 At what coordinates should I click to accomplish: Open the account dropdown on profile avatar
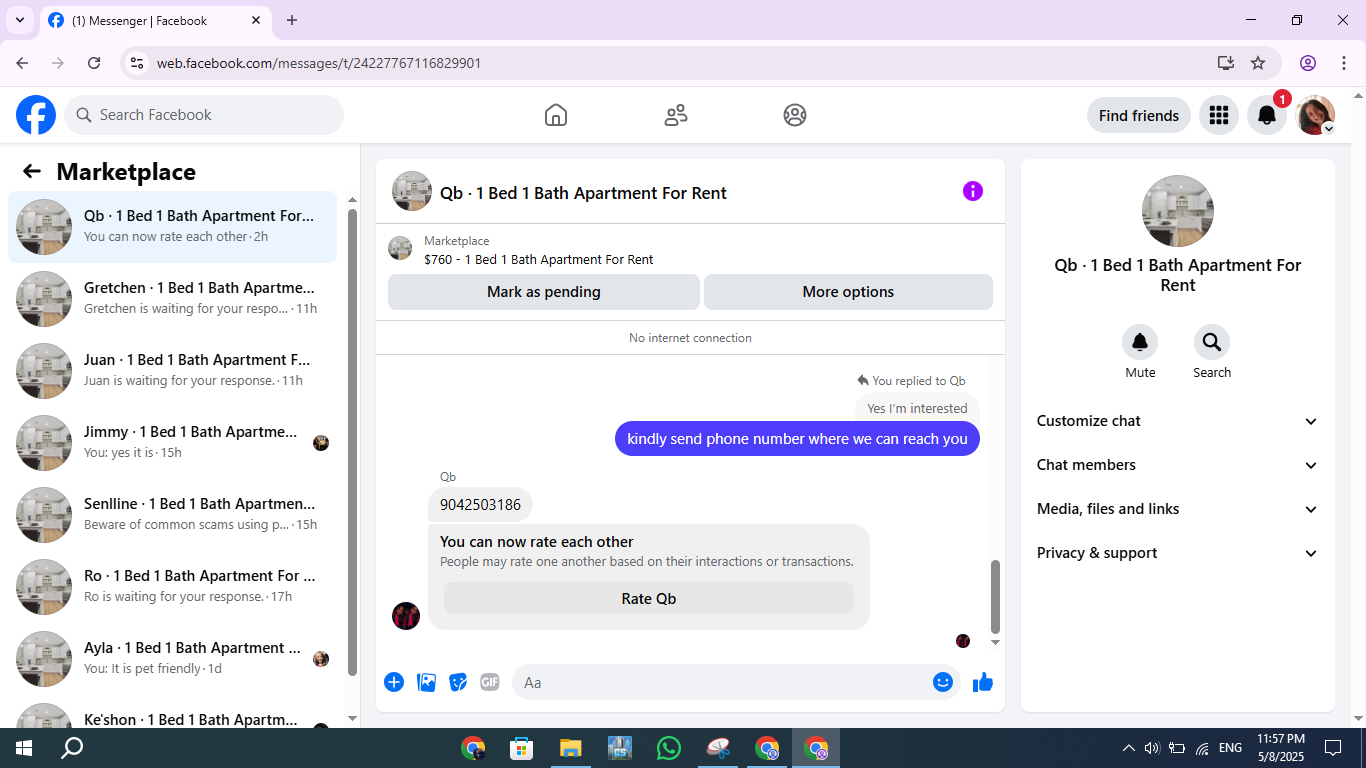pyautogui.click(x=1316, y=115)
